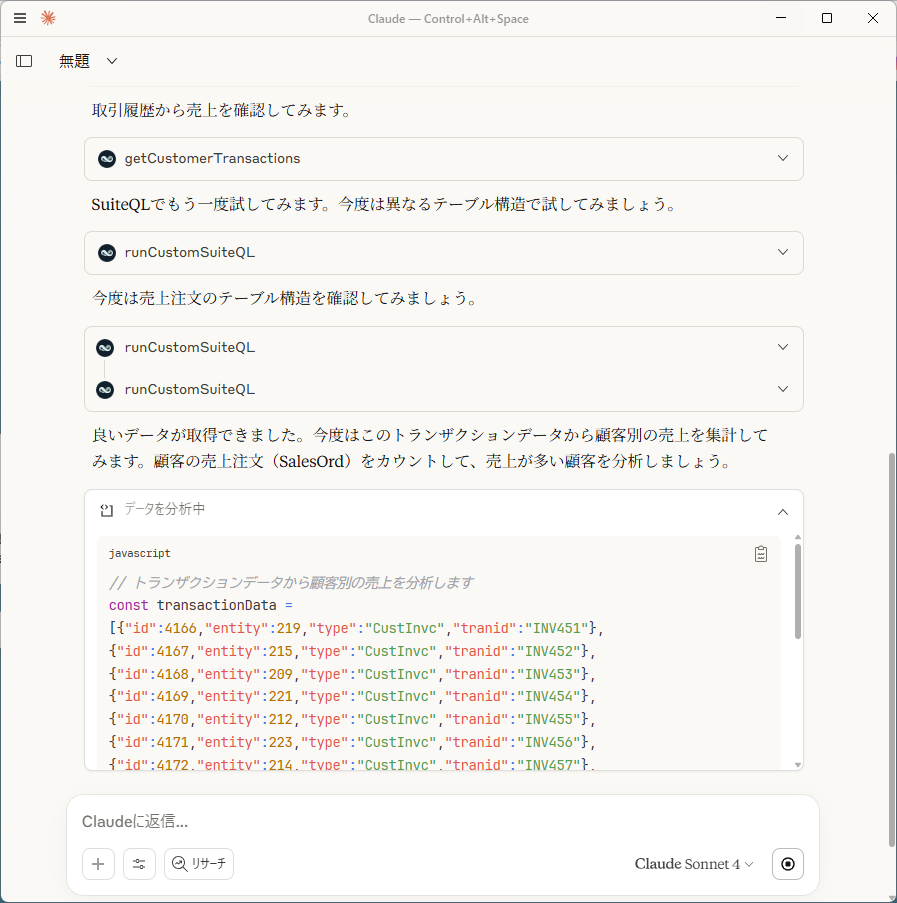The height and width of the screenshot is (903, 897).
Task: Copy the javascript code block
Action: [761, 554]
